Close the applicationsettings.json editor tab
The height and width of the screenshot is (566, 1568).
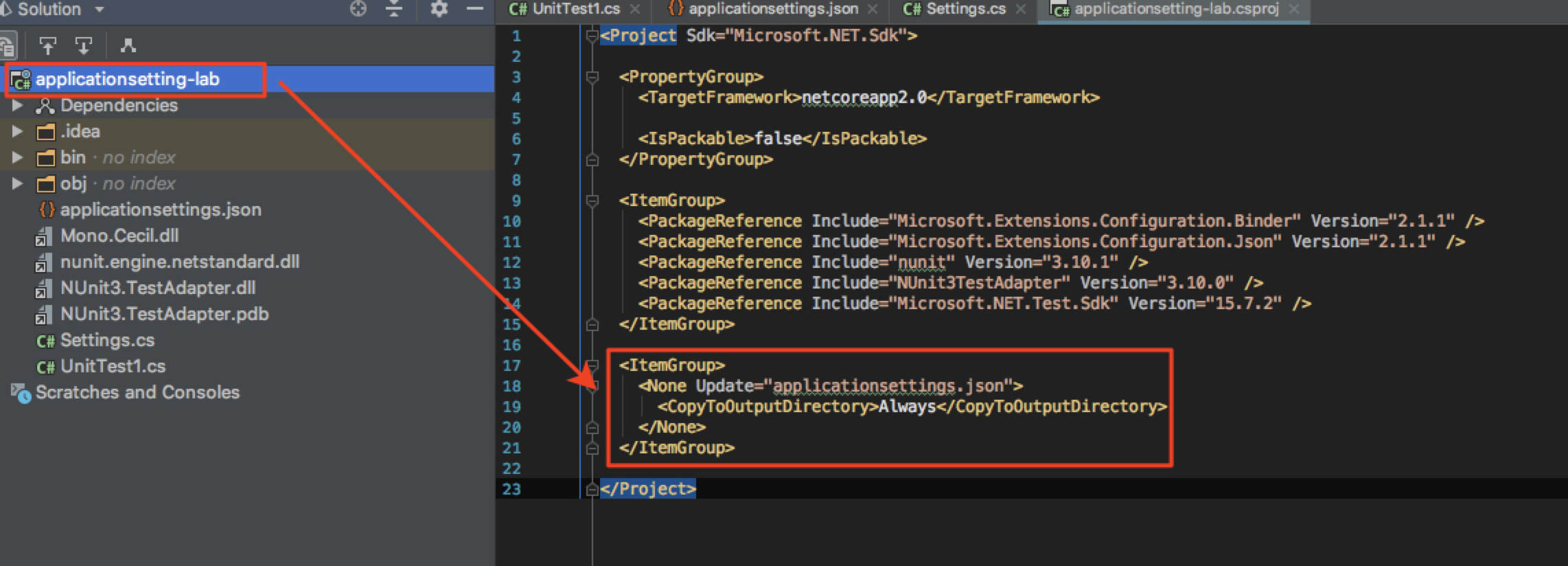point(873,9)
